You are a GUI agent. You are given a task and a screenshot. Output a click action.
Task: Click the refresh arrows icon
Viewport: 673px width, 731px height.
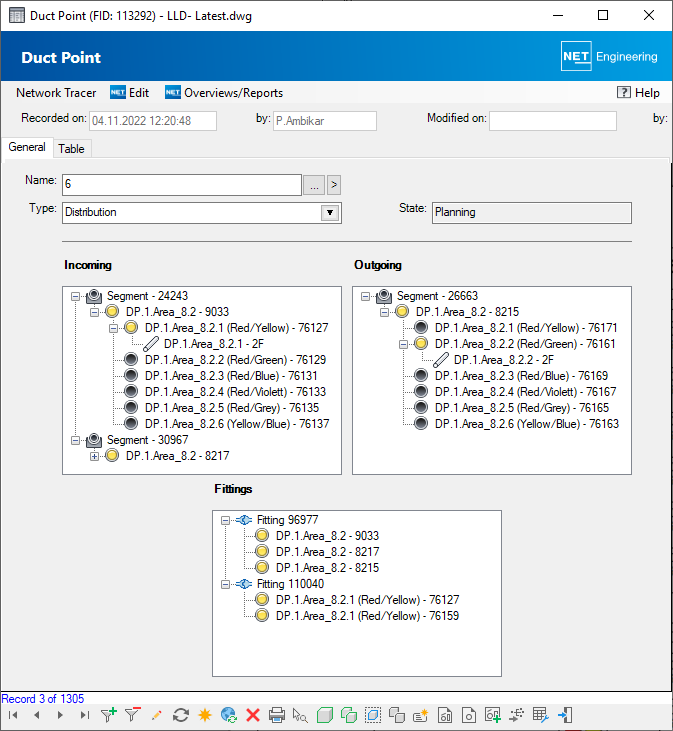[x=181, y=715]
